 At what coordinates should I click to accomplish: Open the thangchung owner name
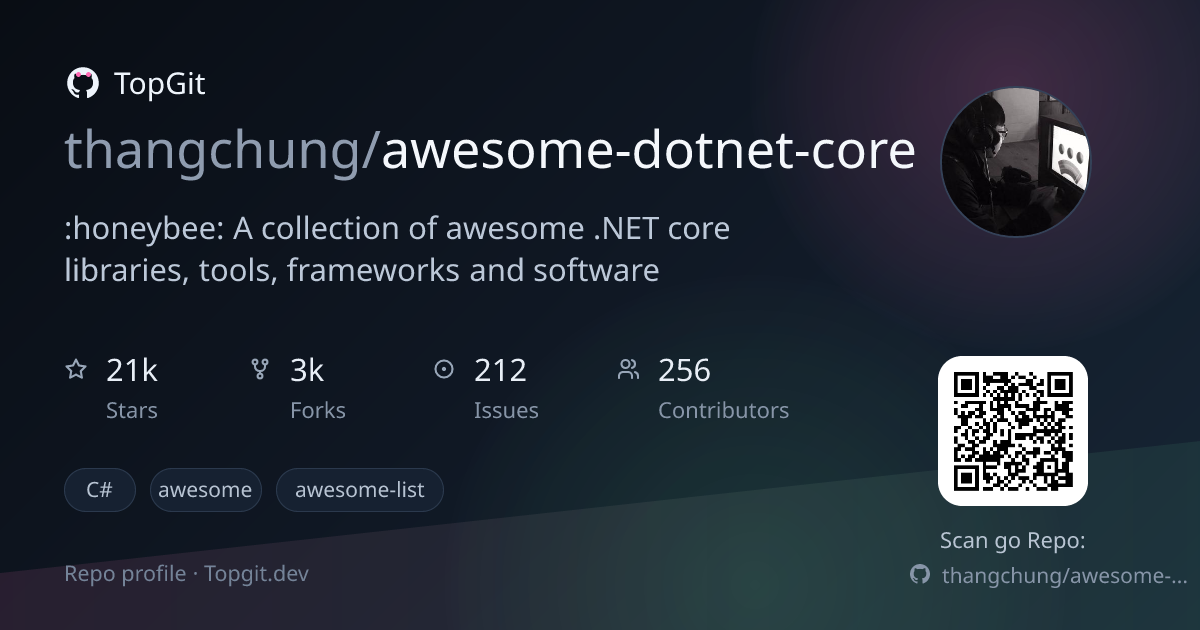pyautogui.click(x=215, y=152)
